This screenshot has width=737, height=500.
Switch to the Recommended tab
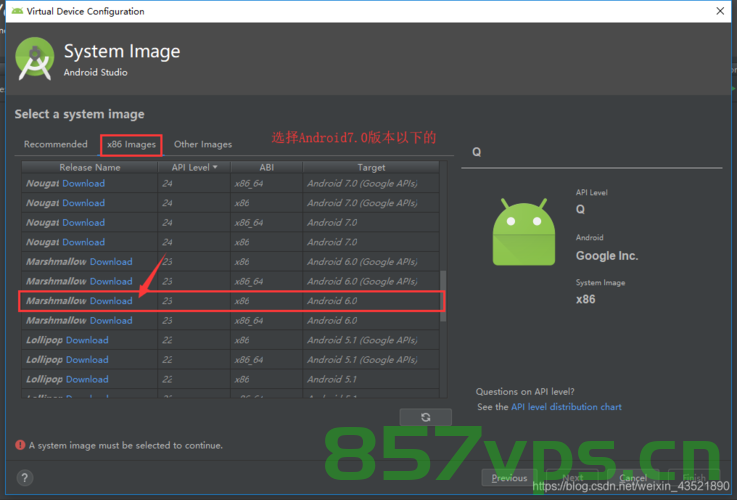pyautogui.click(x=55, y=144)
